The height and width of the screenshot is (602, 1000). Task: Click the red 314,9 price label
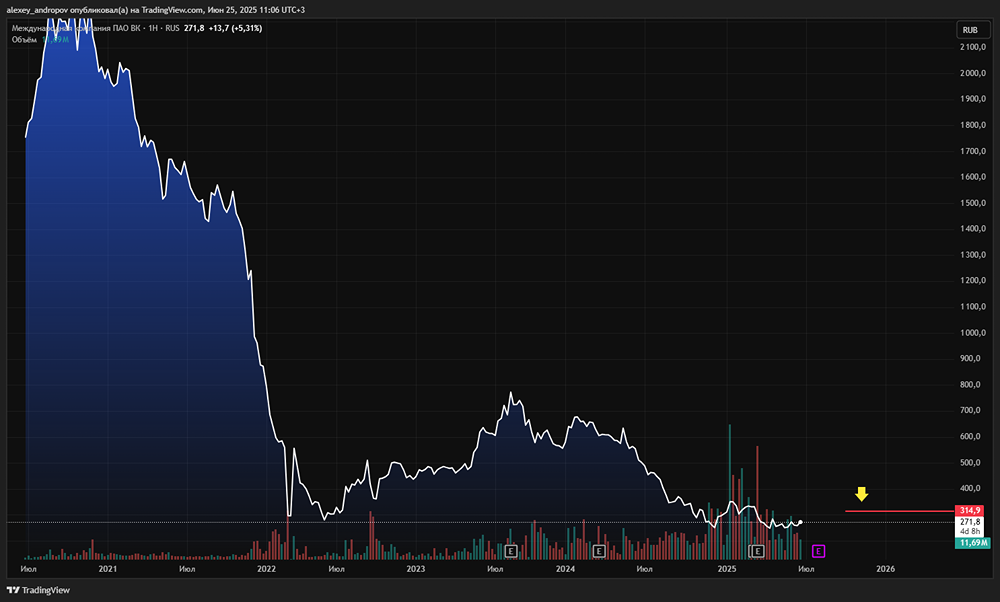pos(970,511)
